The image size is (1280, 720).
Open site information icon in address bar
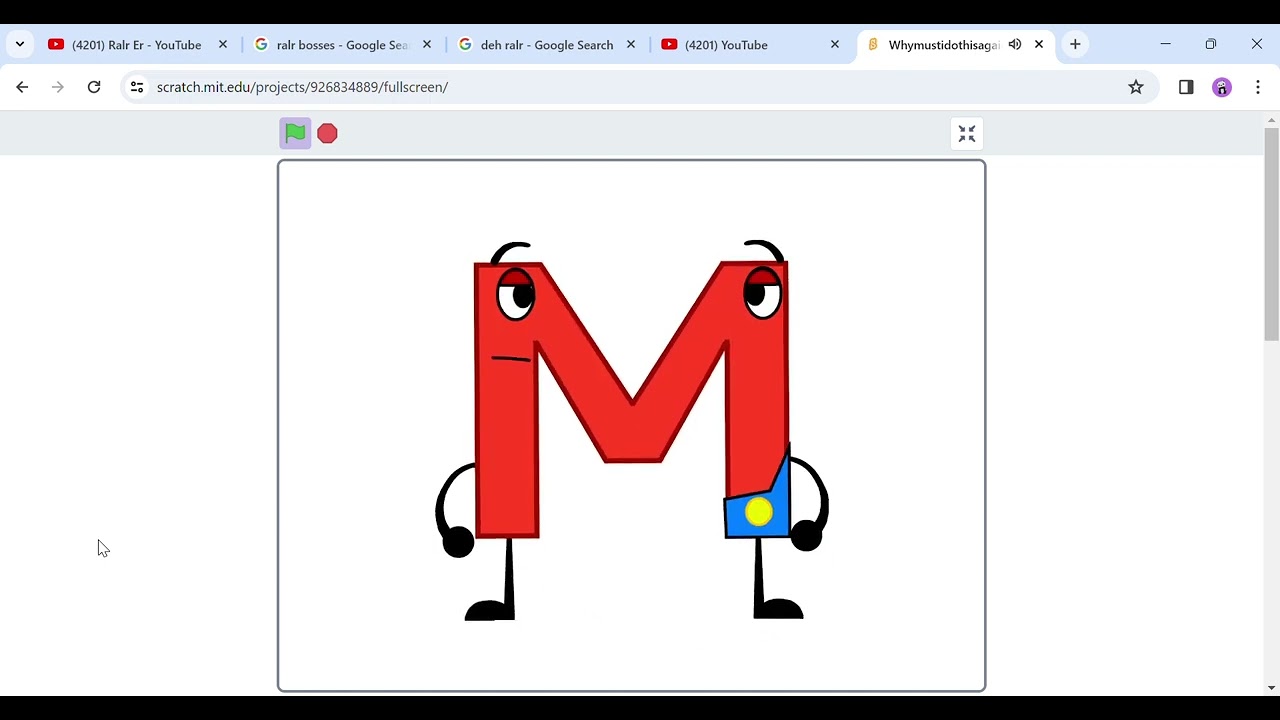[137, 87]
